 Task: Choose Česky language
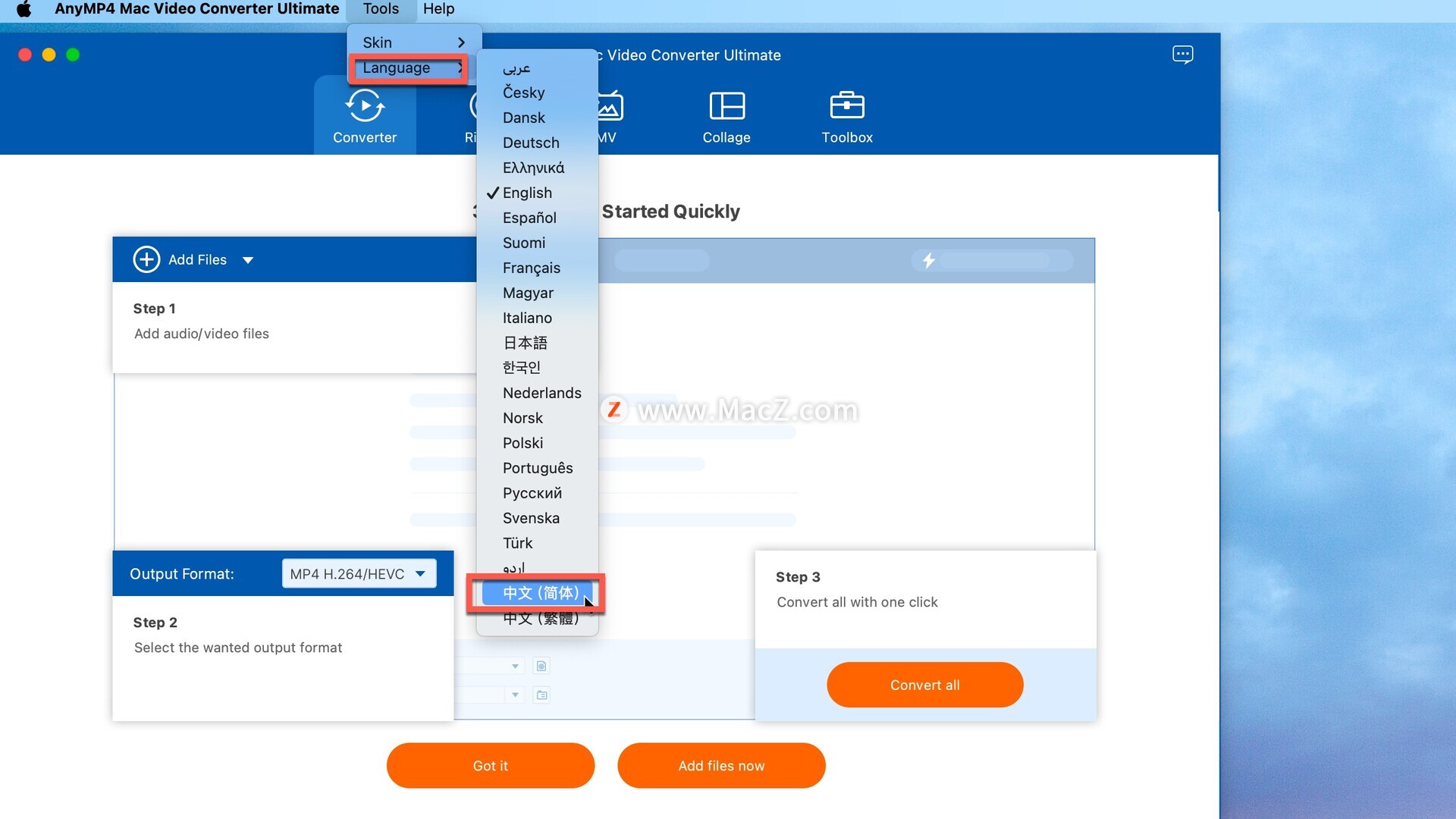(537, 93)
